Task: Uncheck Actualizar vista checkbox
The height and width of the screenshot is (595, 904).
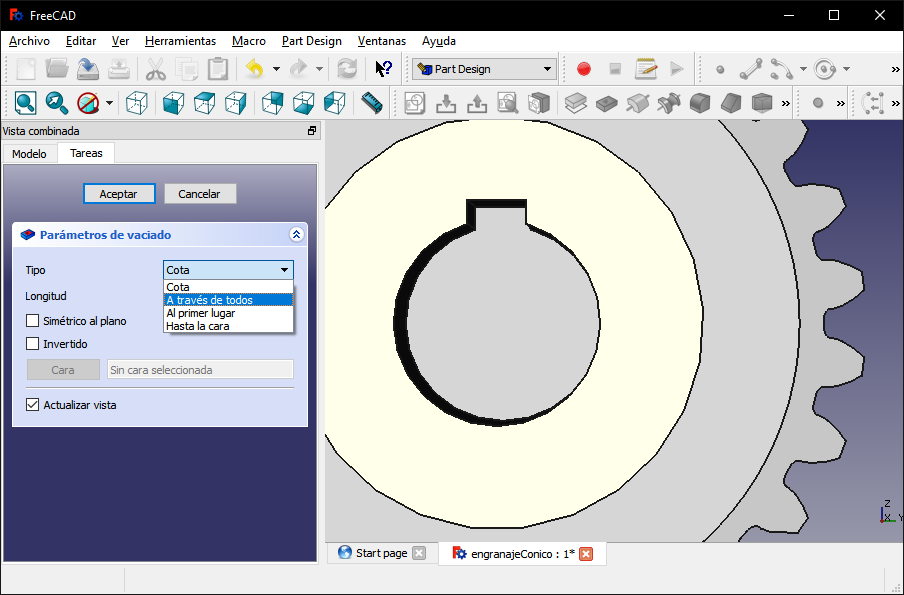Action: tap(33, 405)
